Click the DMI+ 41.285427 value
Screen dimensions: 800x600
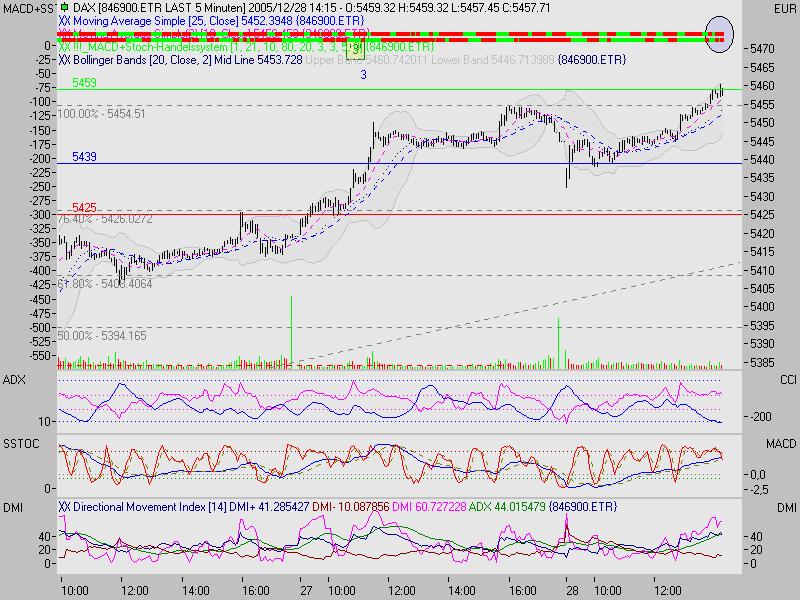tap(269, 507)
